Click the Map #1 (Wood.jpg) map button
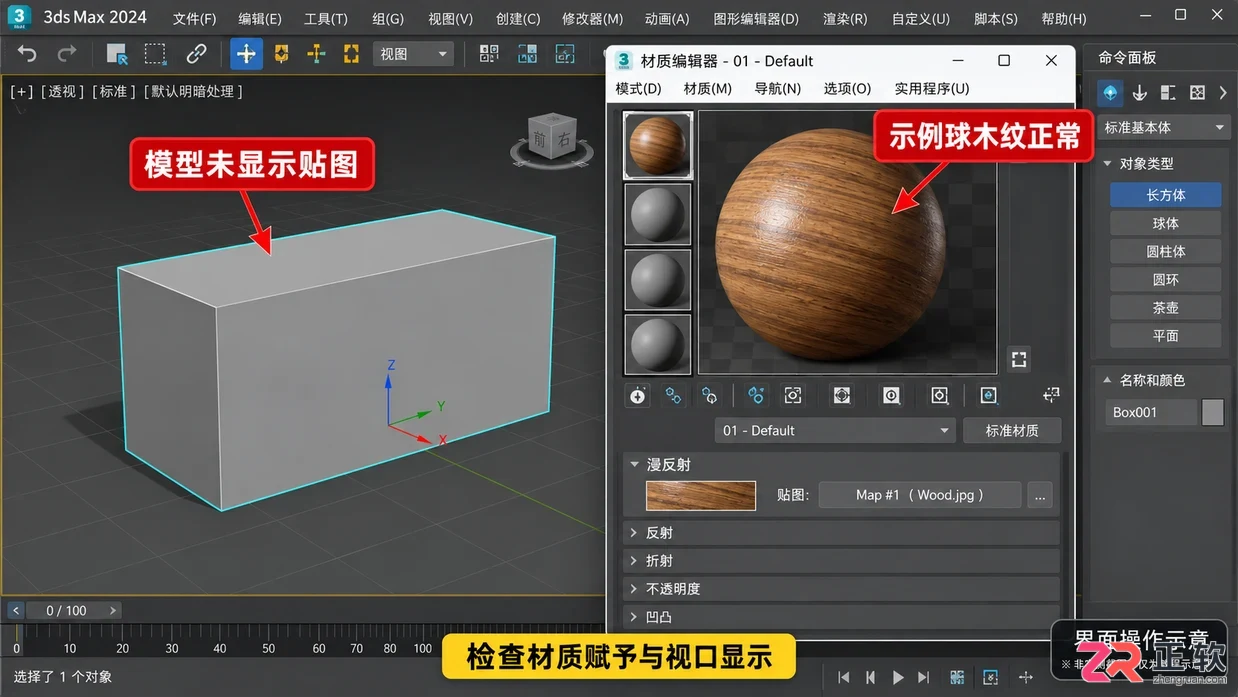 click(920, 495)
